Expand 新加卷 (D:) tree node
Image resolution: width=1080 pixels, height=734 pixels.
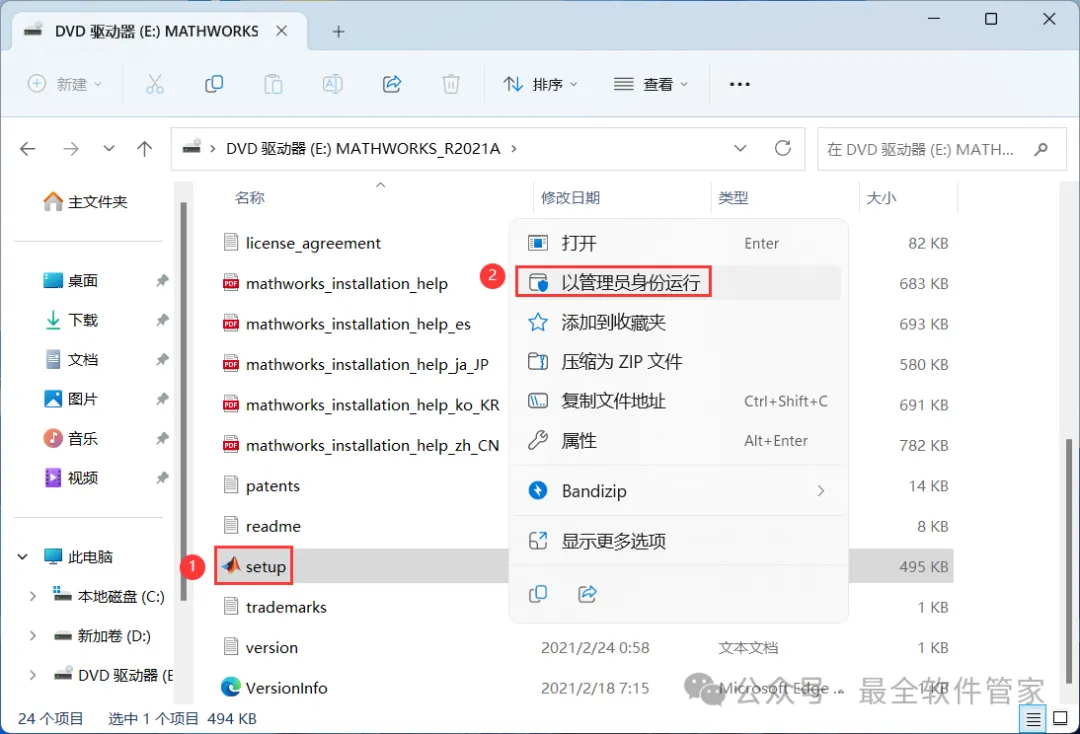point(32,636)
